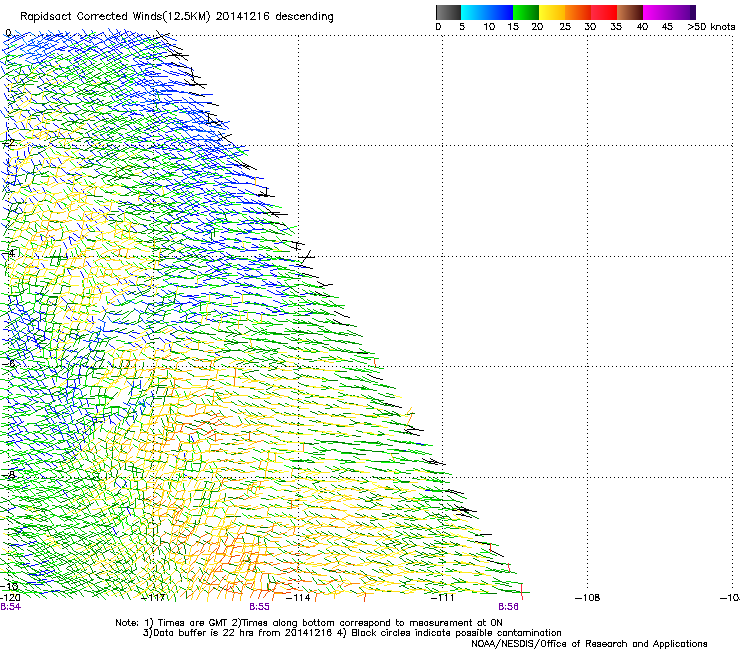
Task: Click the '45' label under the color bar
Action: coord(667,27)
